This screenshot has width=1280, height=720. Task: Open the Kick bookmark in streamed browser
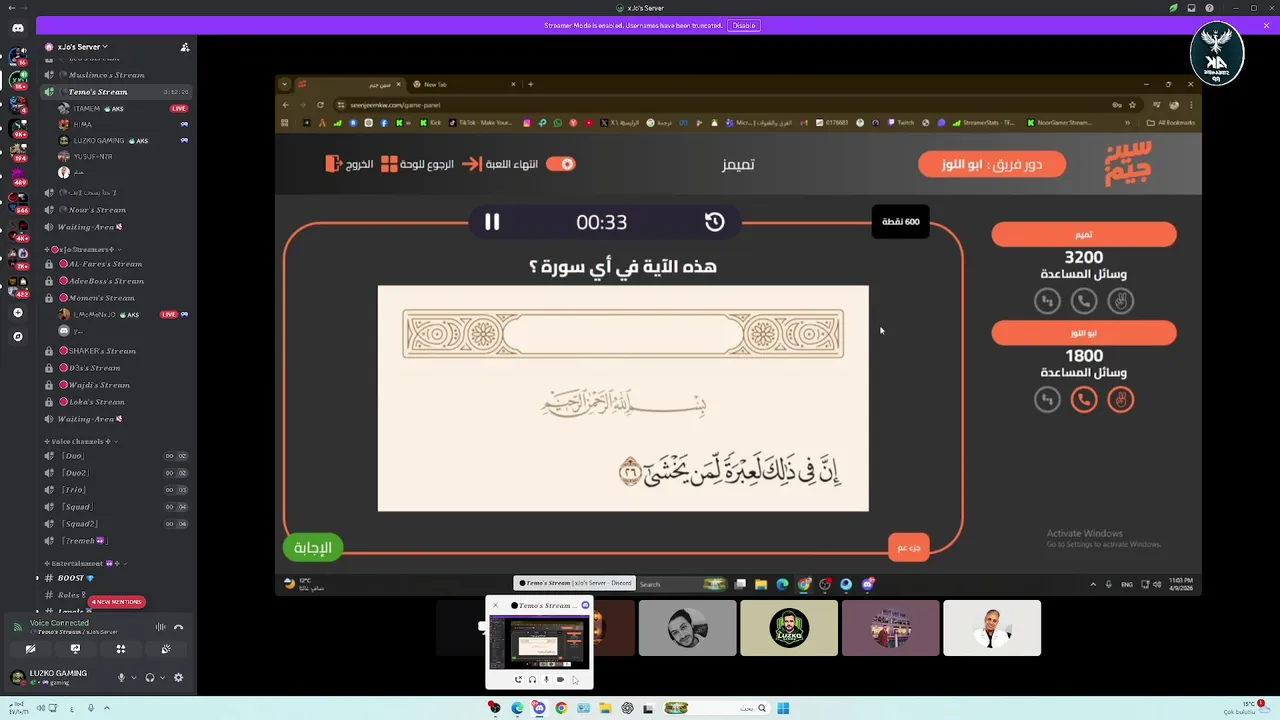coord(429,123)
